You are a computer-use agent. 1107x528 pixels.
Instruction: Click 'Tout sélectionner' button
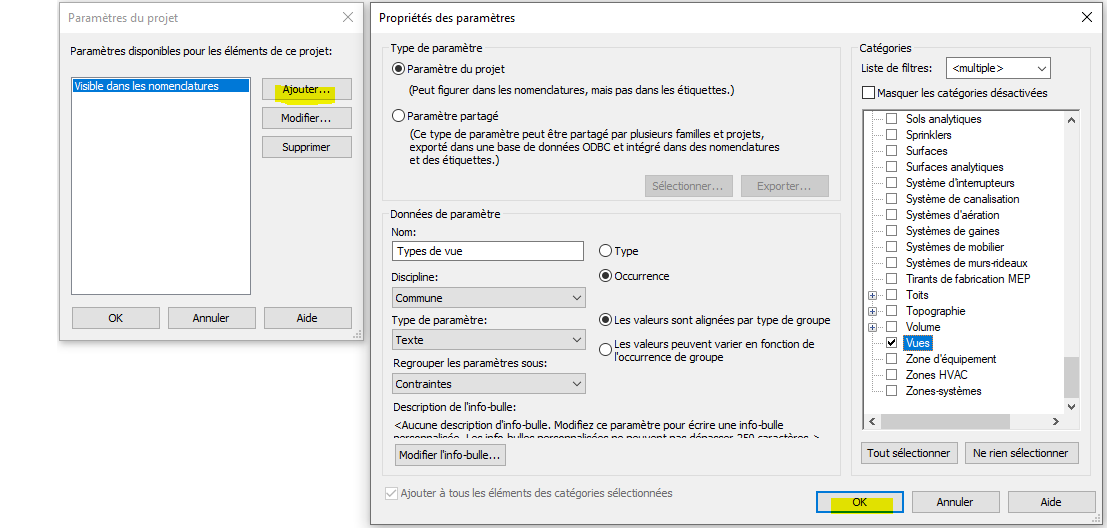click(x=908, y=453)
